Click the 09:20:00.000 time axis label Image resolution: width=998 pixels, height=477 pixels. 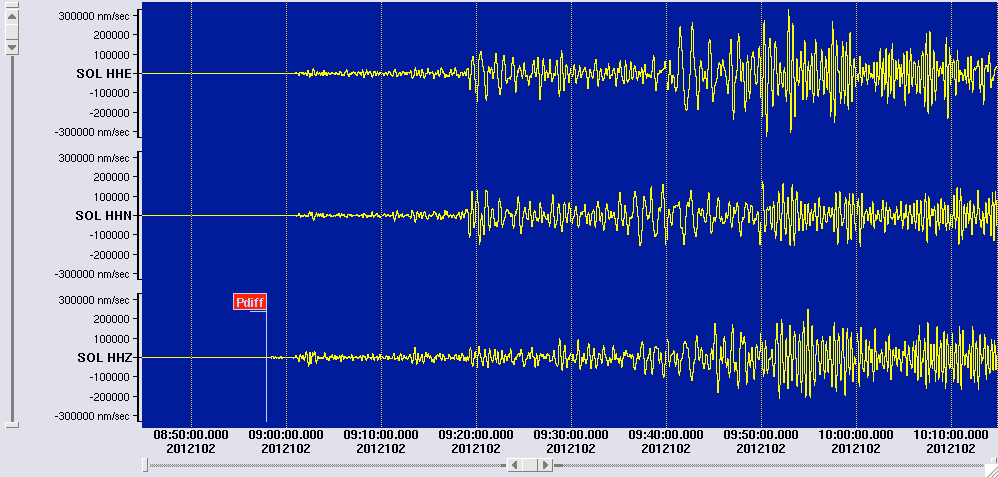476,435
